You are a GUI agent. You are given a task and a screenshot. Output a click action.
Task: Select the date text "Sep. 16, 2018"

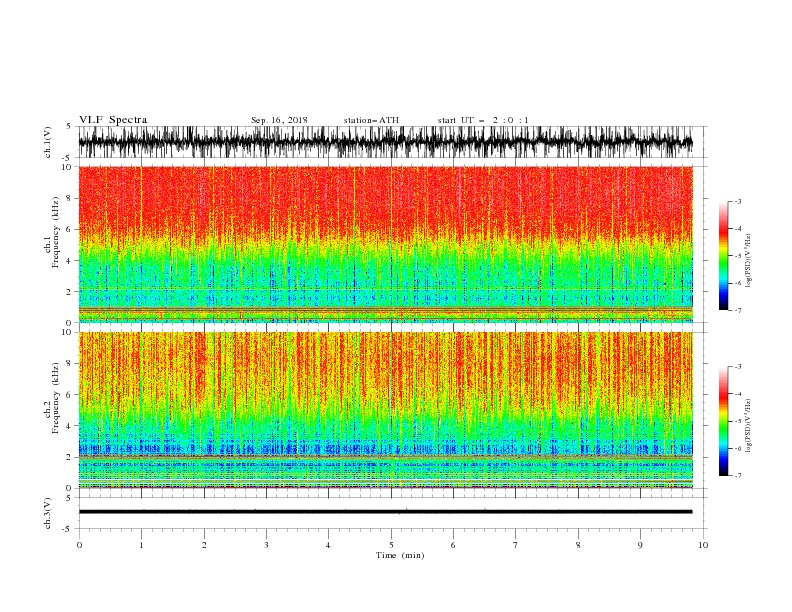point(279,120)
